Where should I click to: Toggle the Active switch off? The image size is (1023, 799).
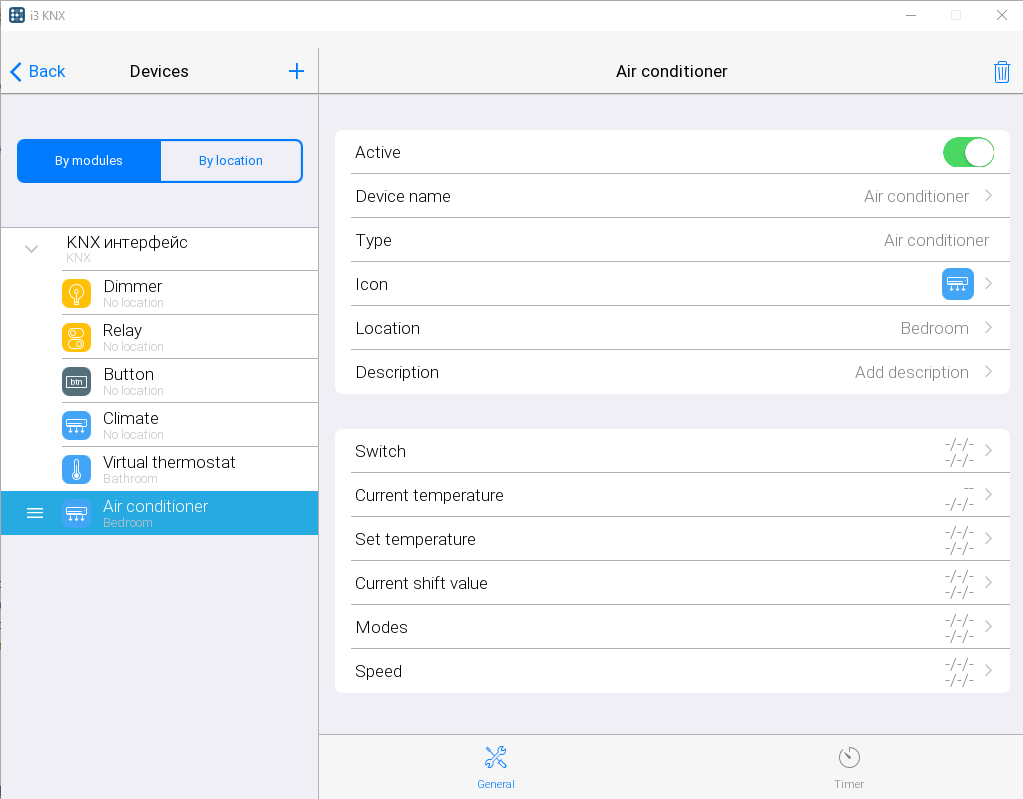967,153
